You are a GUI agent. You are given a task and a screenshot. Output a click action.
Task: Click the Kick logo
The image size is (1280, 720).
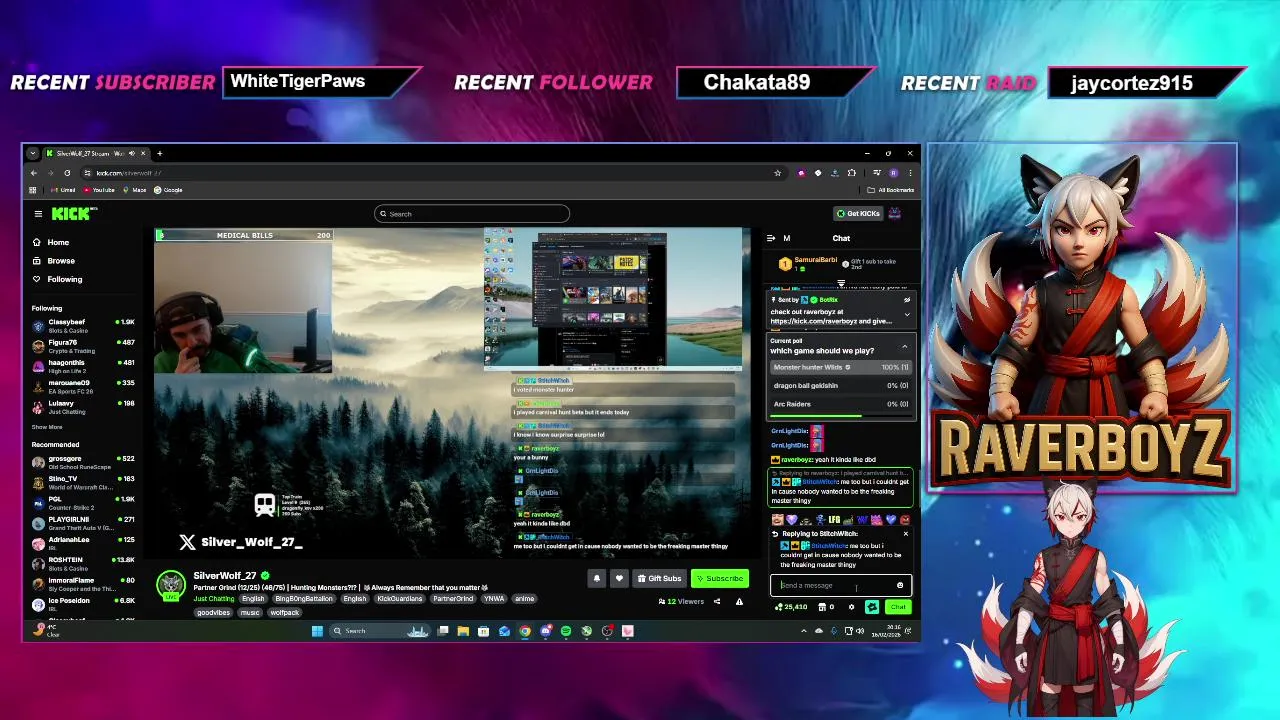(74, 213)
